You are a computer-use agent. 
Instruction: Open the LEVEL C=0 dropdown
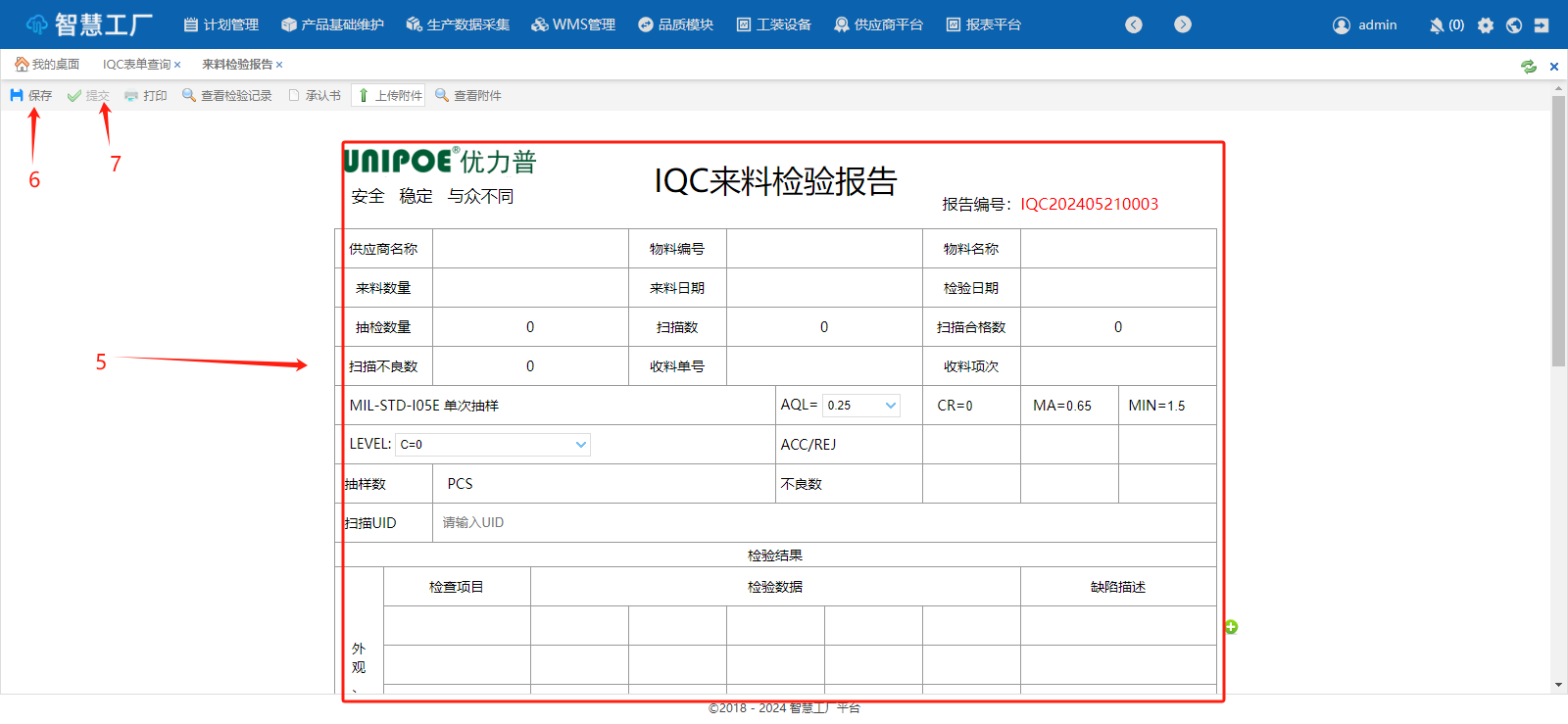tap(493, 445)
